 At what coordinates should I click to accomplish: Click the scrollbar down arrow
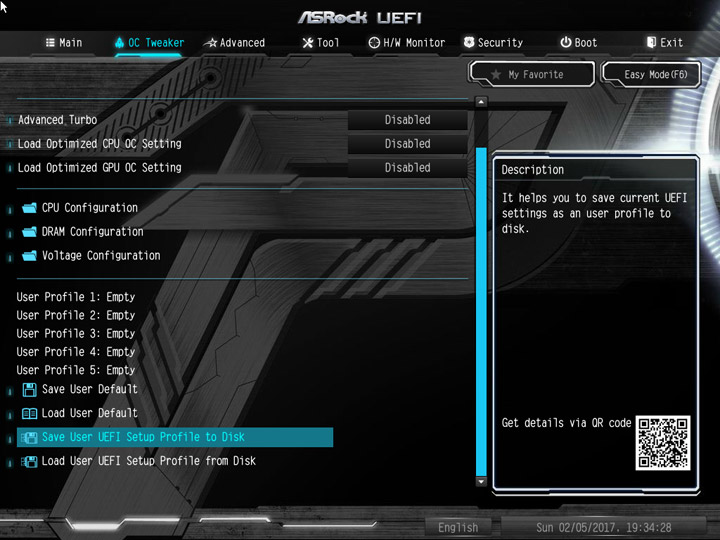481,482
